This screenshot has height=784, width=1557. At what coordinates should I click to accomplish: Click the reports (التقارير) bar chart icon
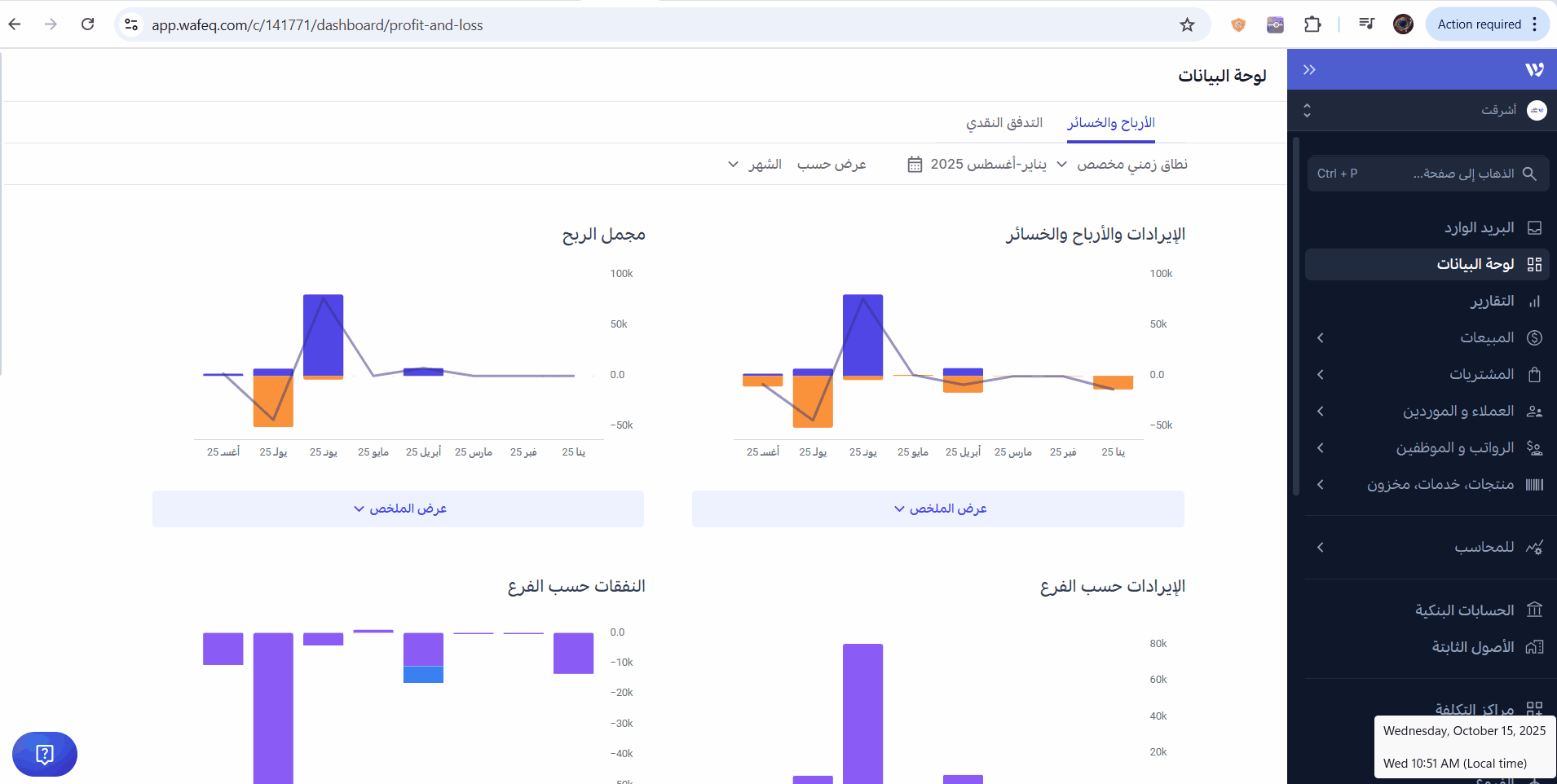pyautogui.click(x=1534, y=302)
